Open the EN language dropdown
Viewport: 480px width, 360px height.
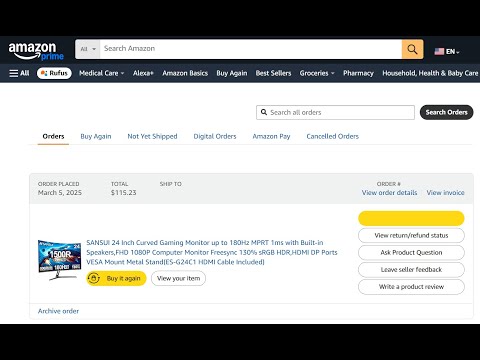pyautogui.click(x=452, y=51)
